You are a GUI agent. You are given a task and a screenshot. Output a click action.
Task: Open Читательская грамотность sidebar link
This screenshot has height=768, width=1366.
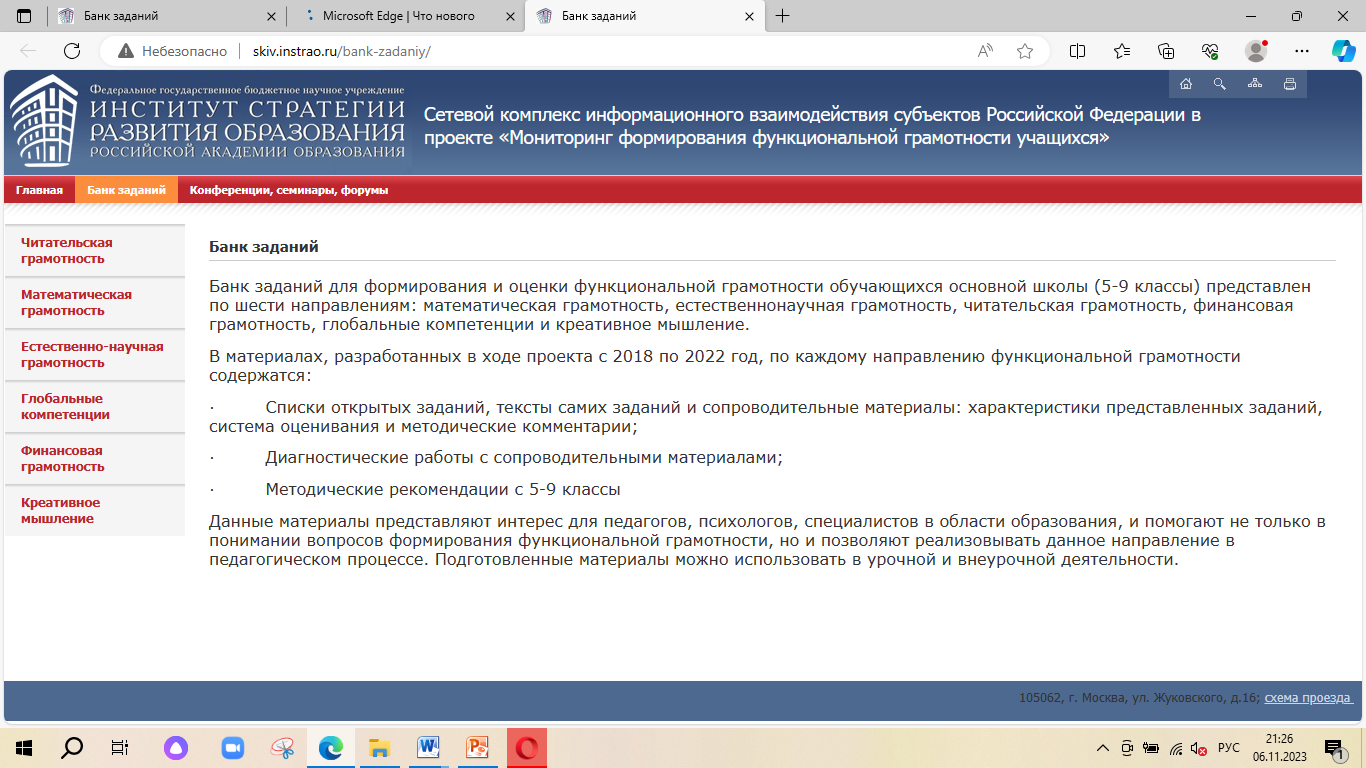[67, 251]
